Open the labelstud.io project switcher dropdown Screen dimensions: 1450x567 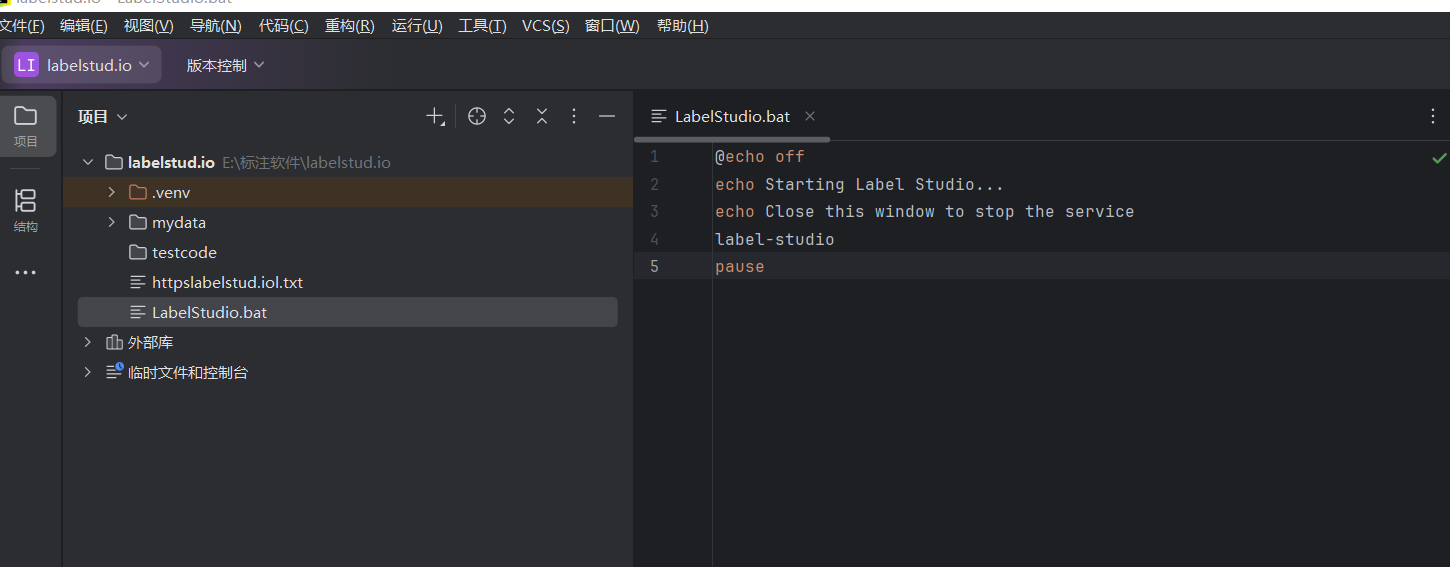(x=82, y=65)
